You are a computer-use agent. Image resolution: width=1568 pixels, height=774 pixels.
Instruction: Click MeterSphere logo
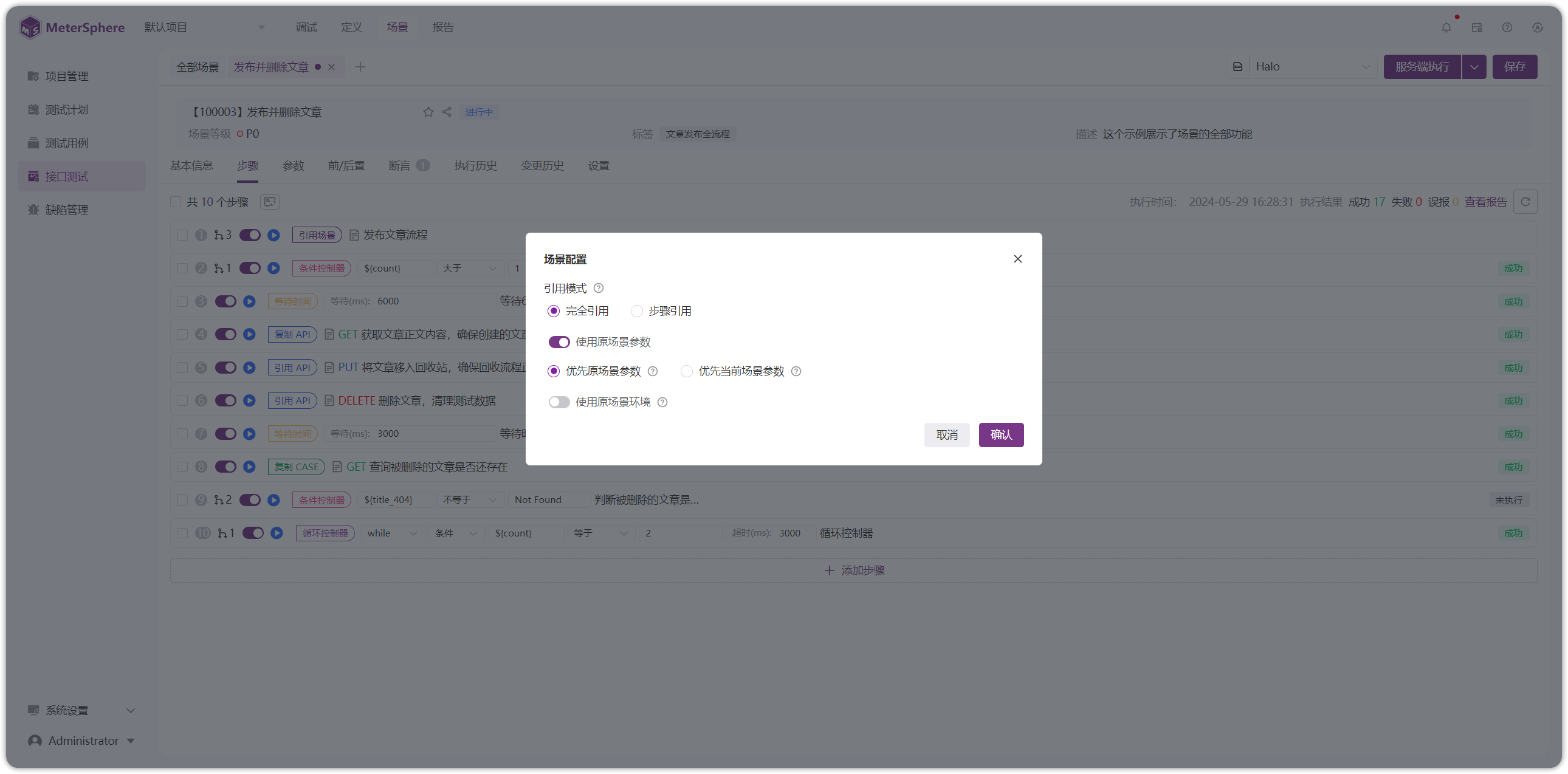[x=72, y=27]
